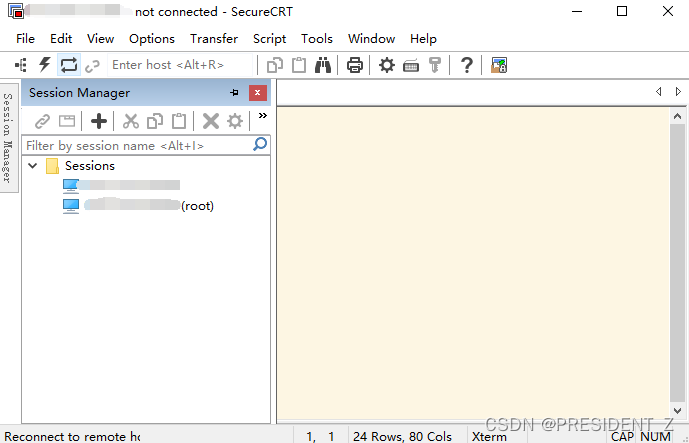Click the terminal vertical scrollbar track
689x443 pixels.
[x=677, y=264]
